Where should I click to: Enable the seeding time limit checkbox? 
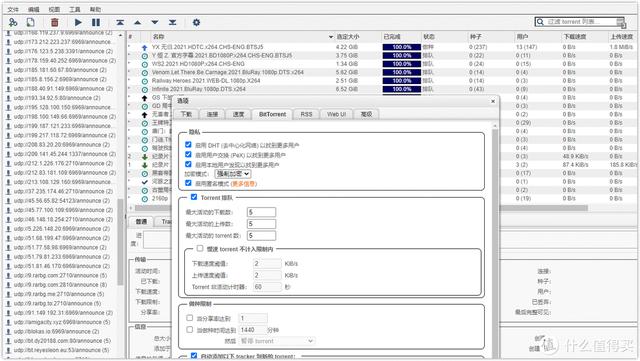[189, 329]
